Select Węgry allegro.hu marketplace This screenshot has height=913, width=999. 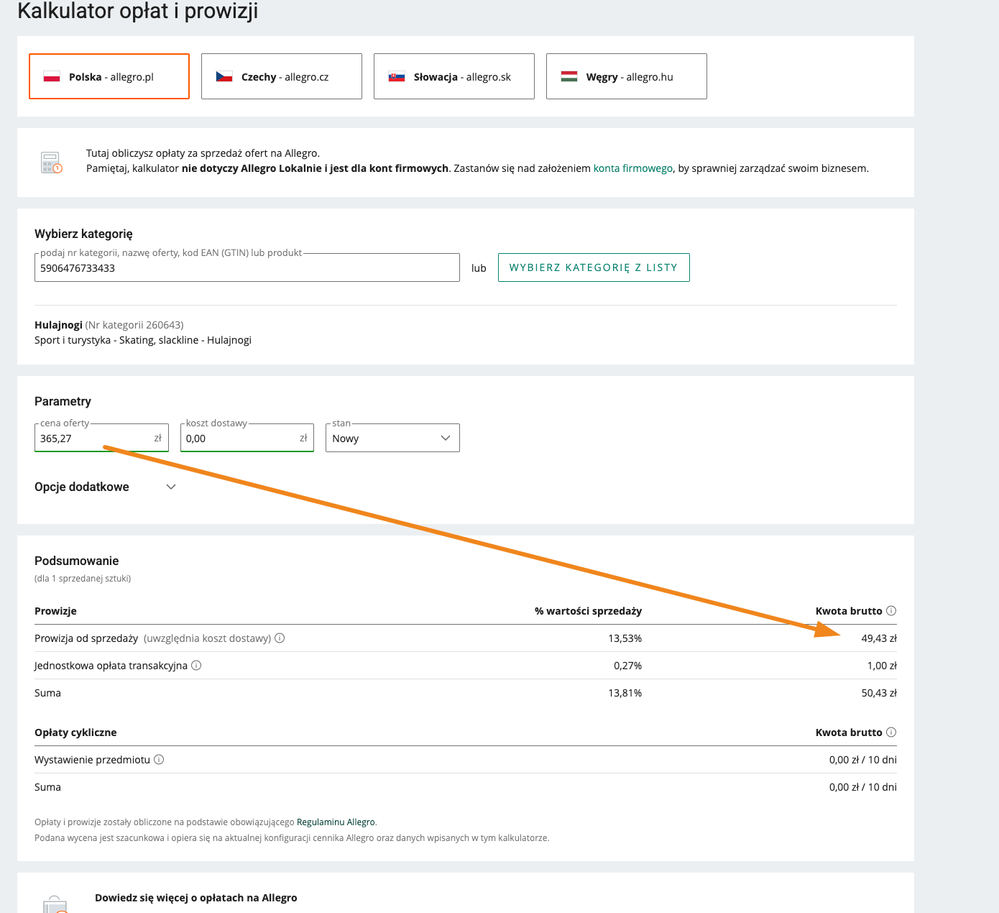coord(626,76)
